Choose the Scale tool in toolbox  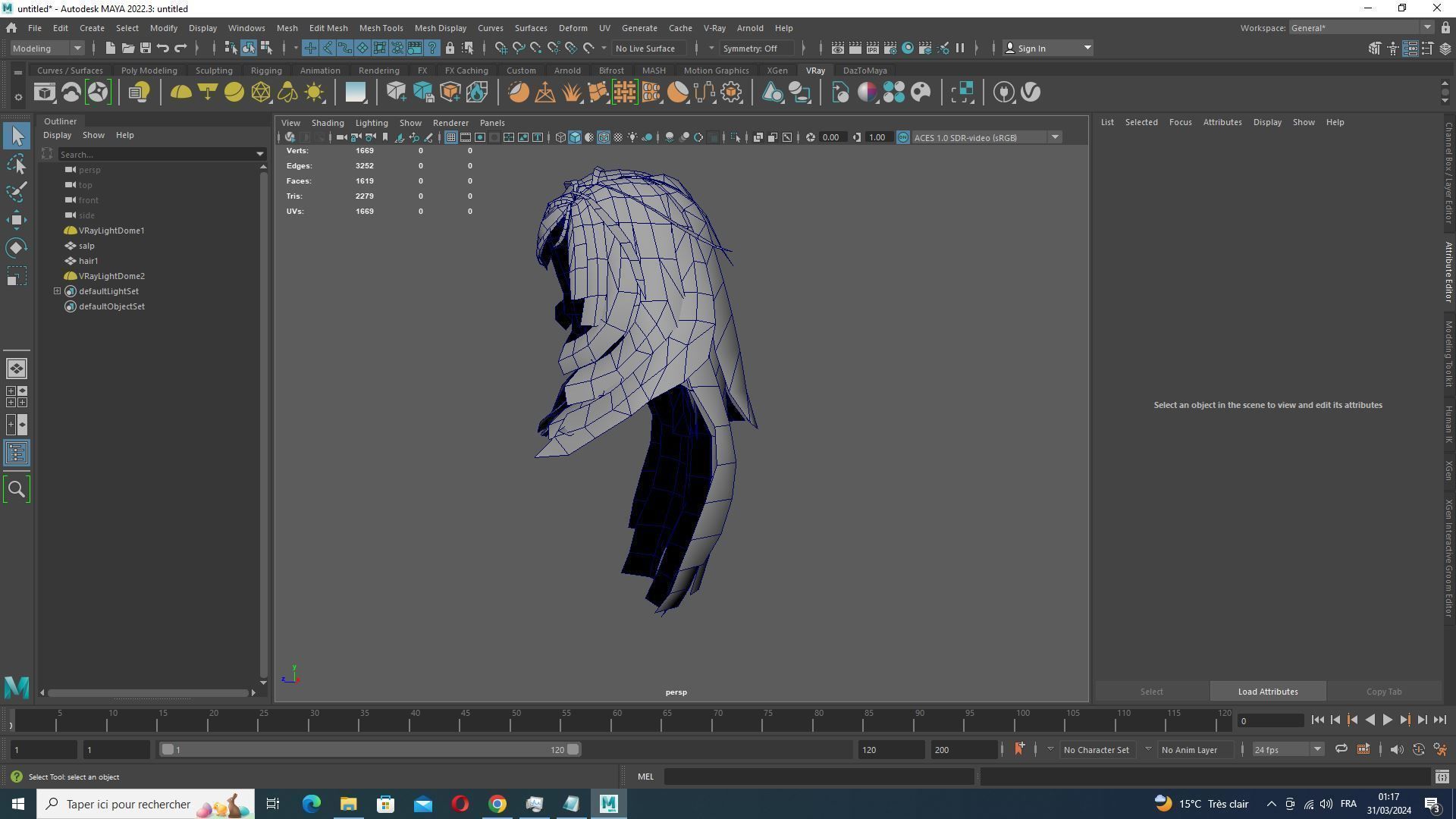pos(17,276)
